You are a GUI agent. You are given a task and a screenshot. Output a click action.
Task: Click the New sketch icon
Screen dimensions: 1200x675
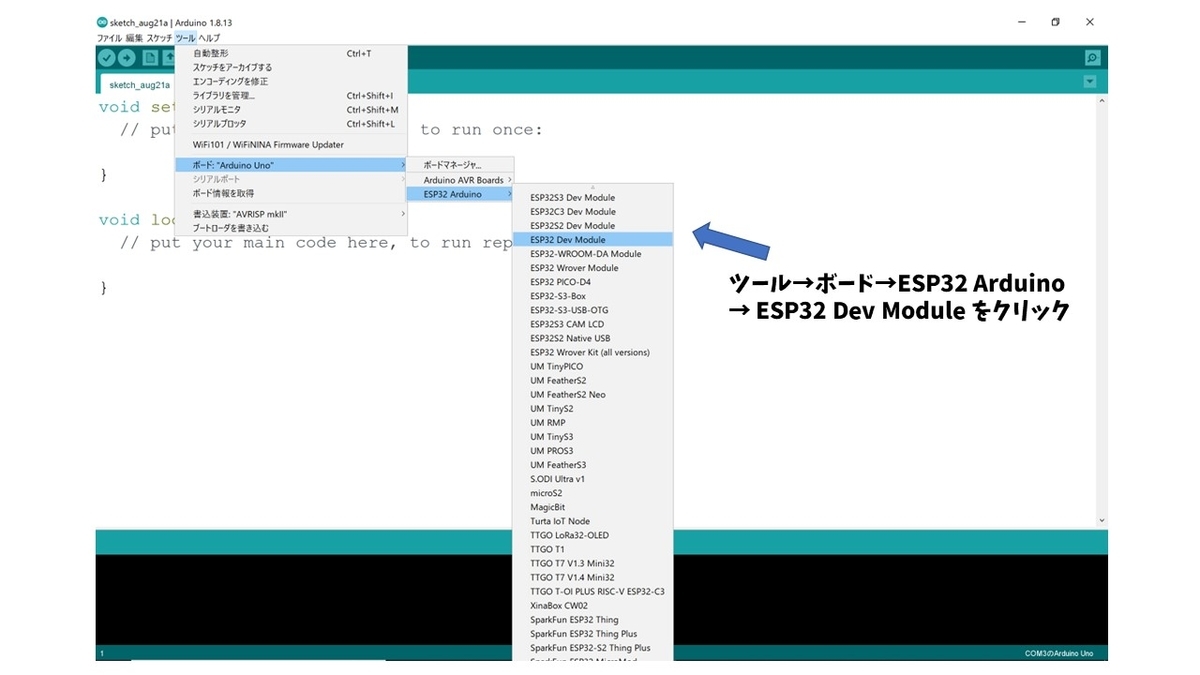coord(150,58)
